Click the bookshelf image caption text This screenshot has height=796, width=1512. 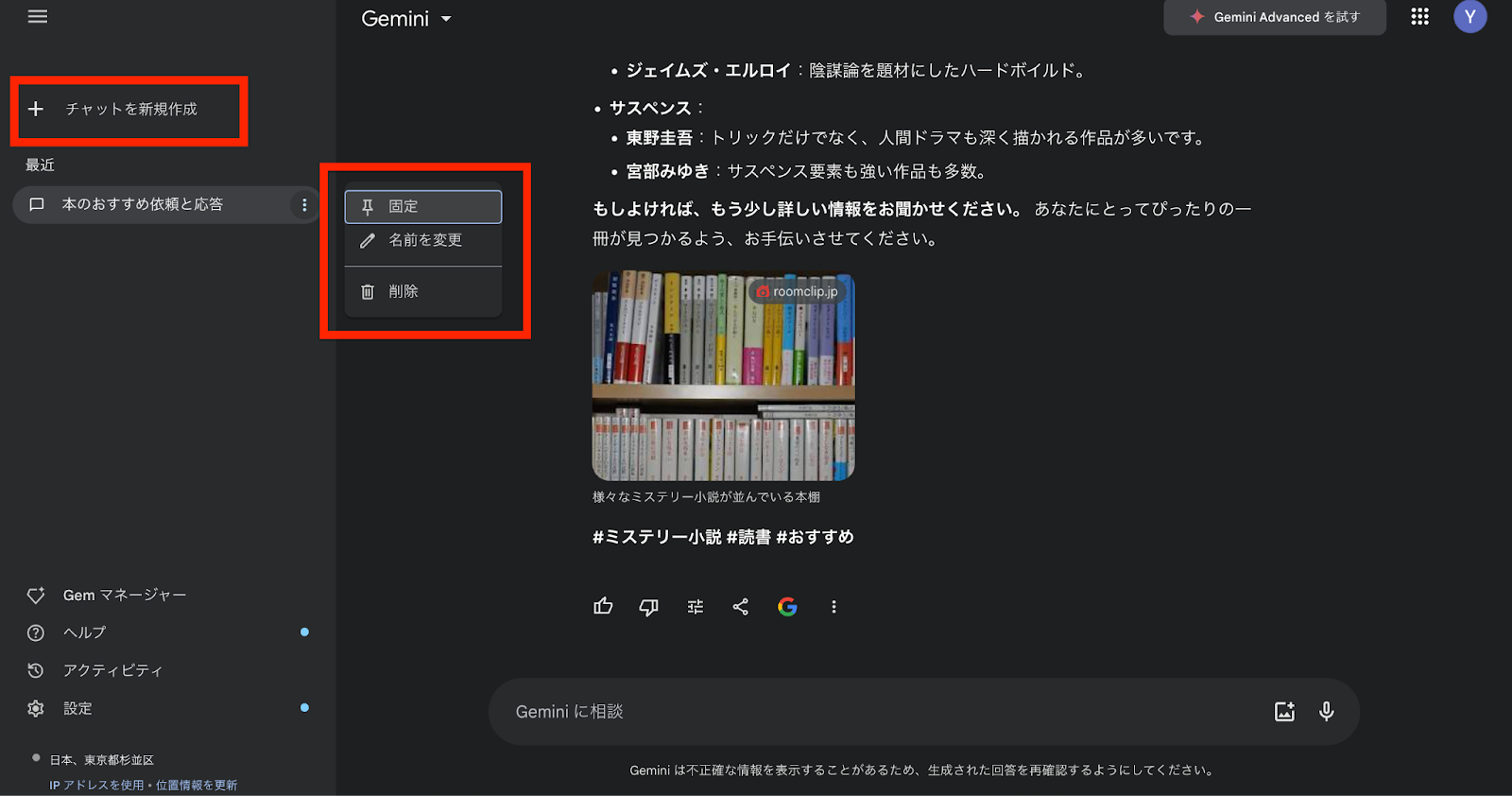click(x=706, y=497)
